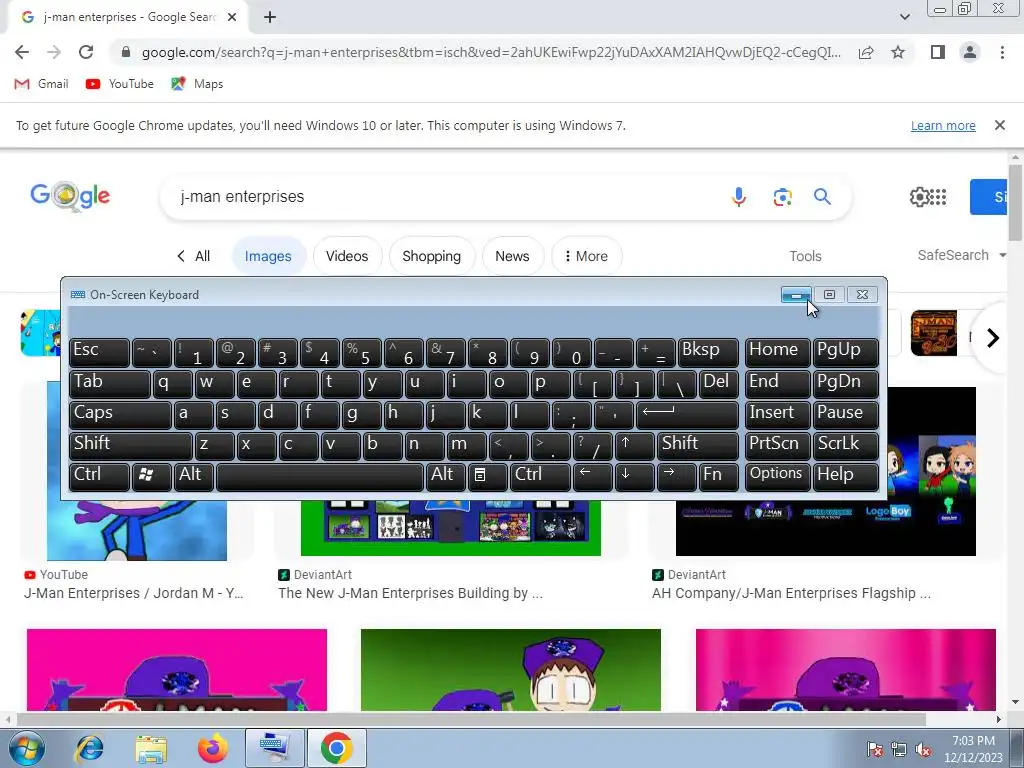Toggle the left Shift key

point(131,445)
